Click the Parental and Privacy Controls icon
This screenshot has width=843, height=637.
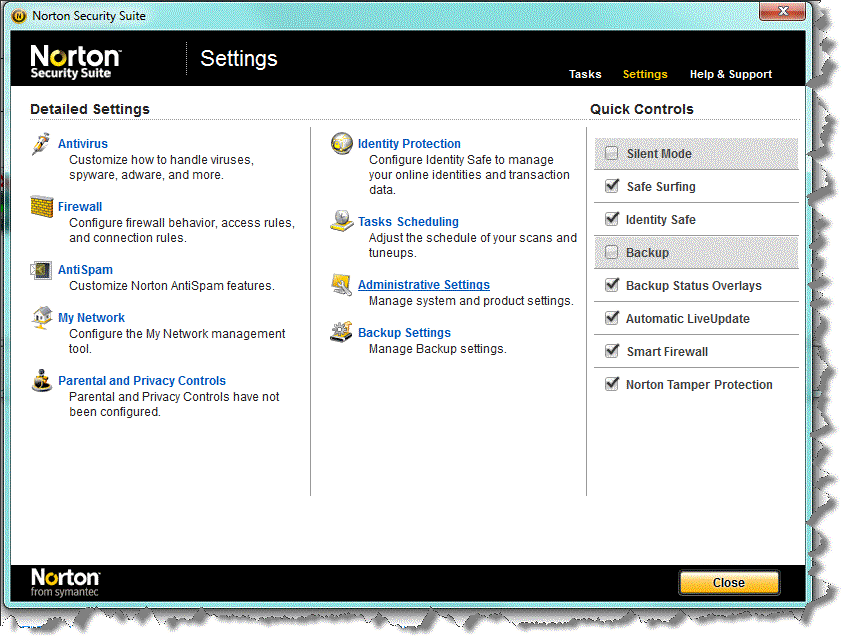[42, 381]
